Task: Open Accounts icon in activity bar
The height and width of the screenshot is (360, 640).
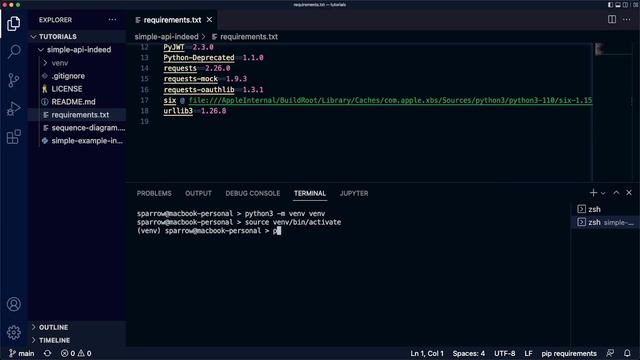Action: click(x=13, y=304)
